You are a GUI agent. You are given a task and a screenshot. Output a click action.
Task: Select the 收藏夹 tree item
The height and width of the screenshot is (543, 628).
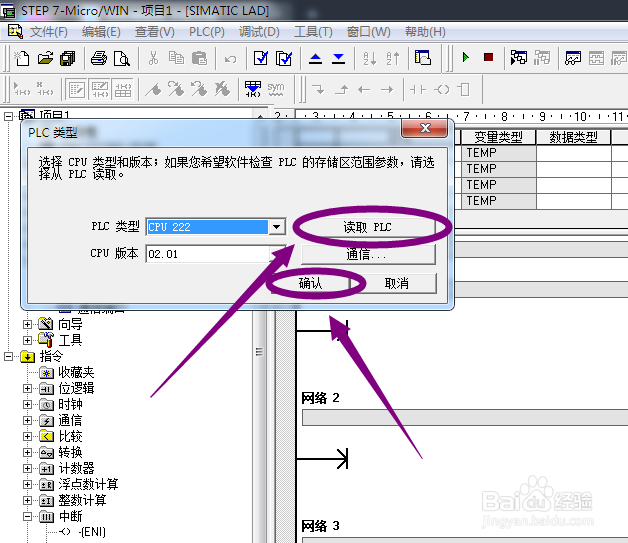pyautogui.click(x=76, y=372)
